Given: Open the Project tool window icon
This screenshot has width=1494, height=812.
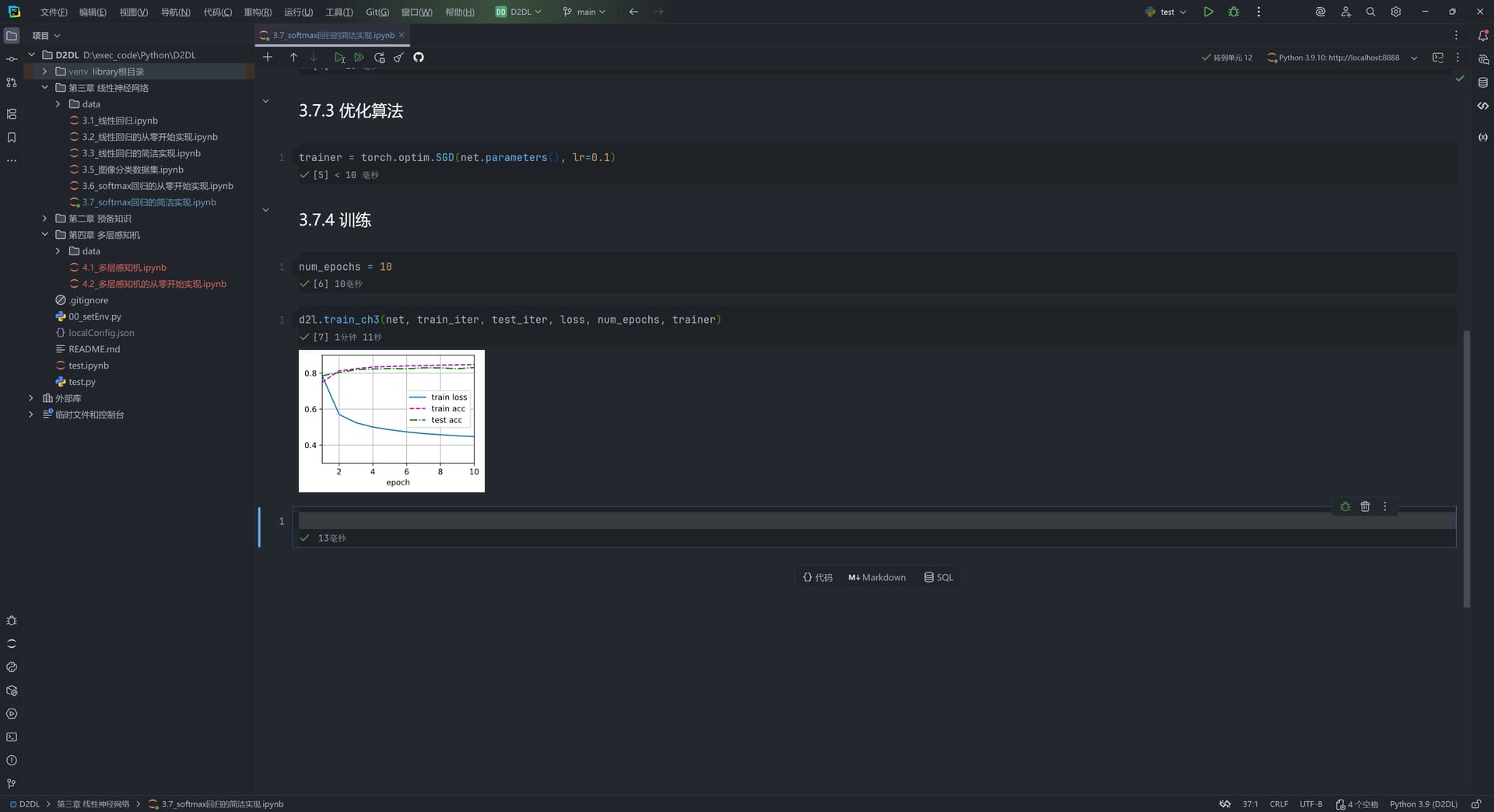Looking at the screenshot, I should [12, 36].
